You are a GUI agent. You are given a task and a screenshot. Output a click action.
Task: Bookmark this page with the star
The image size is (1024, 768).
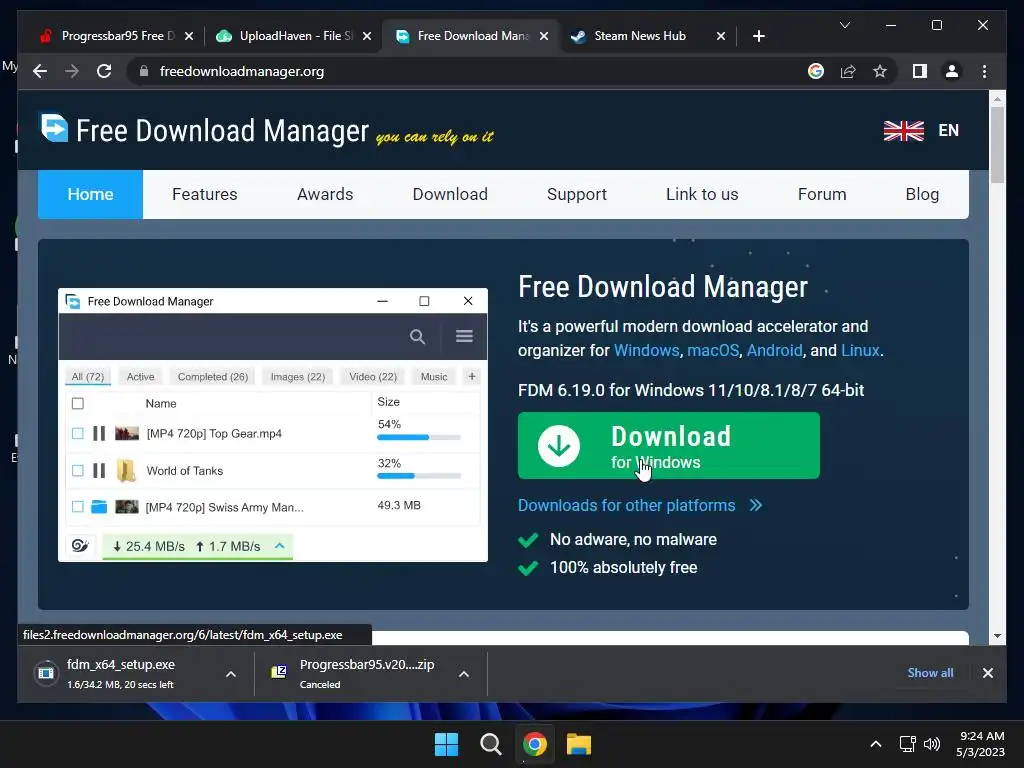coord(880,71)
